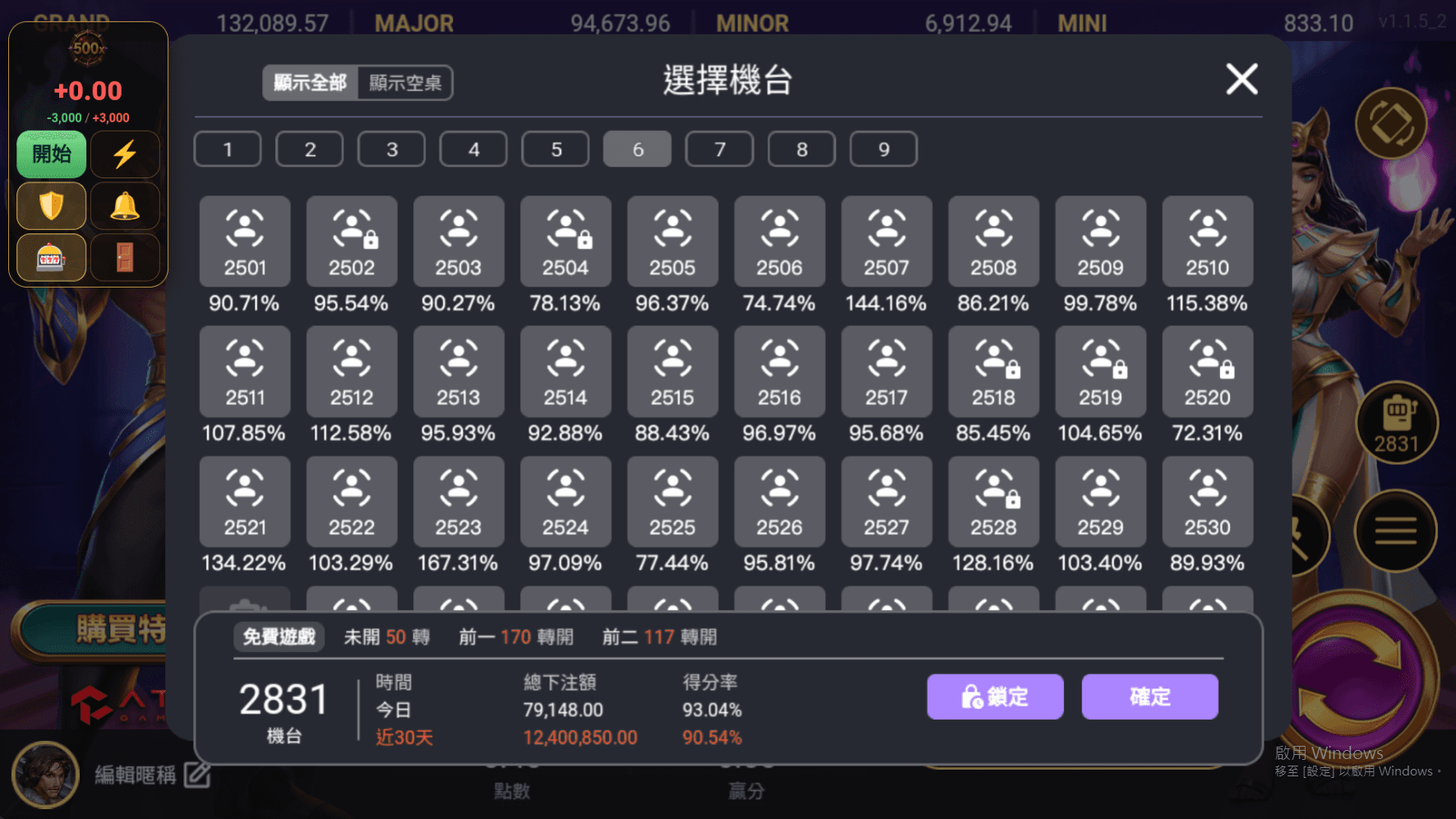The width and height of the screenshot is (1456, 819).
Task: Choose machine 2523 with 167.31%
Action: [458, 501]
